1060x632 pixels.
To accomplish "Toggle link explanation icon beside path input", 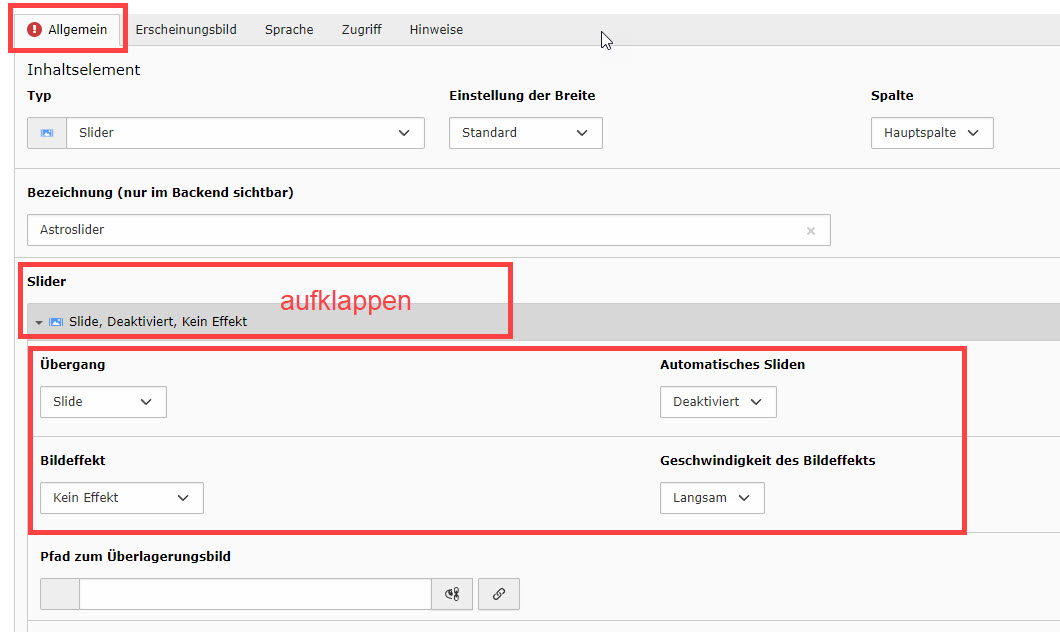I will [452, 595].
